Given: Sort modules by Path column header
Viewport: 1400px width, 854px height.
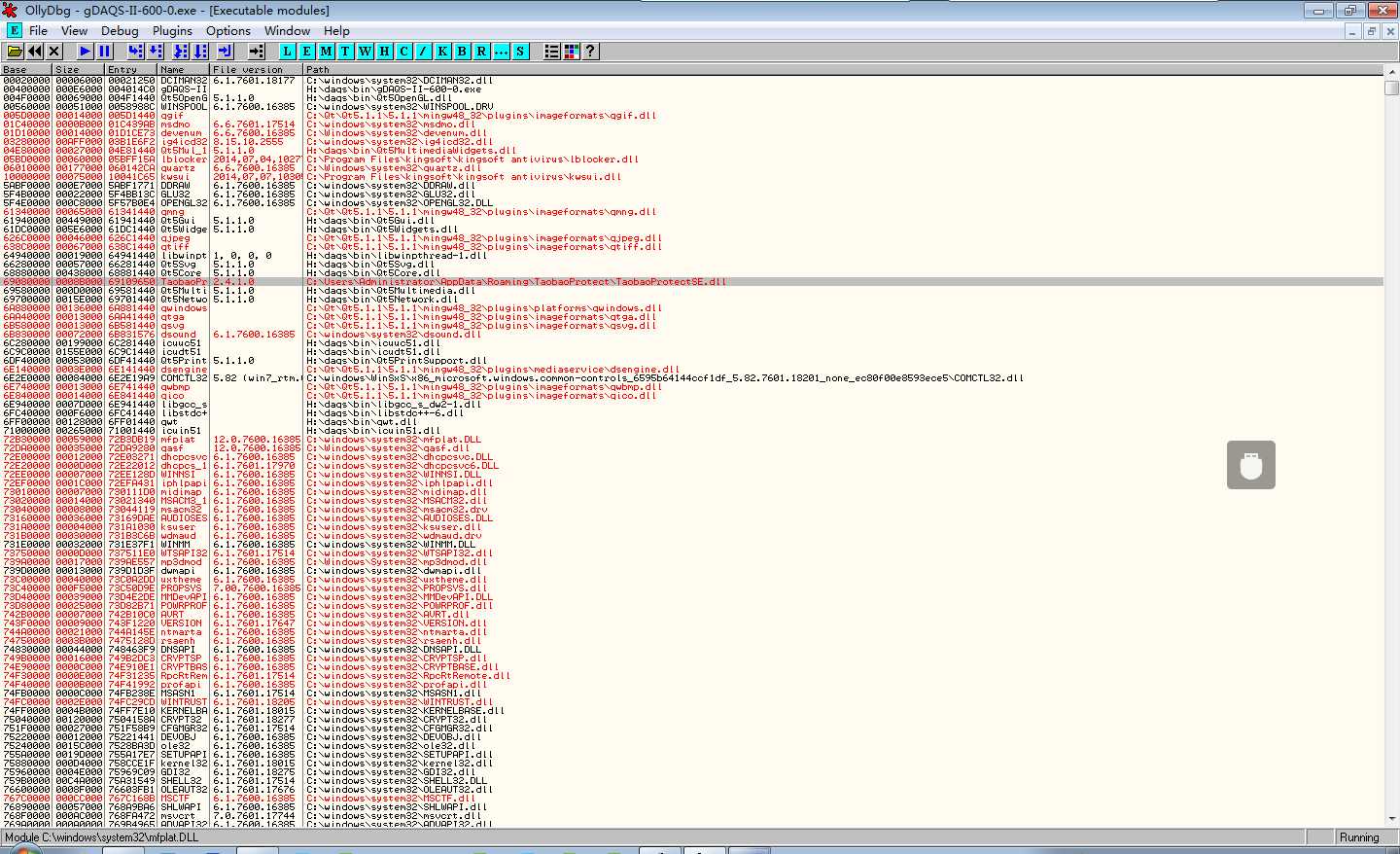Looking at the screenshot, I should point(843,69).
